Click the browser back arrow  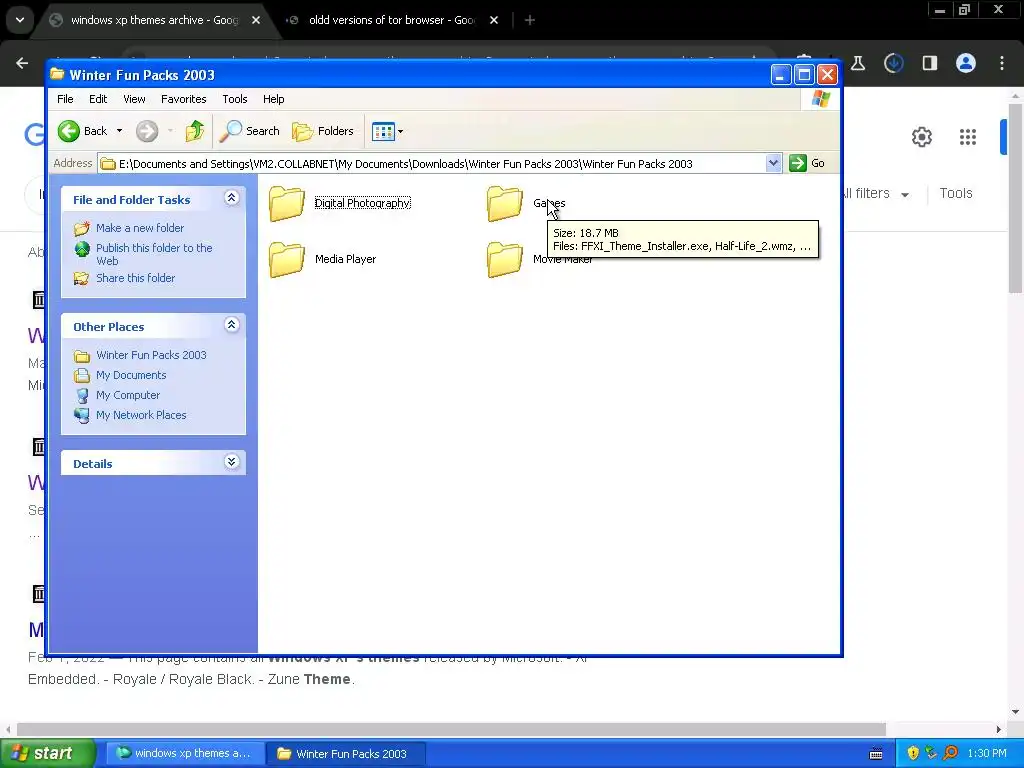[x=22, y=63]
